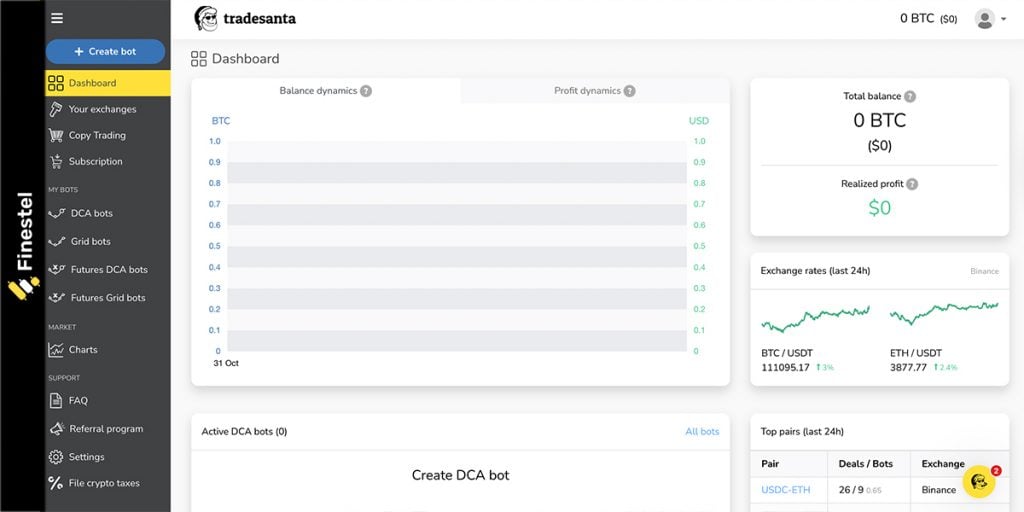Click the Futures Grid bots icon
1024x512 pixels.
click(x=57, y=297)
